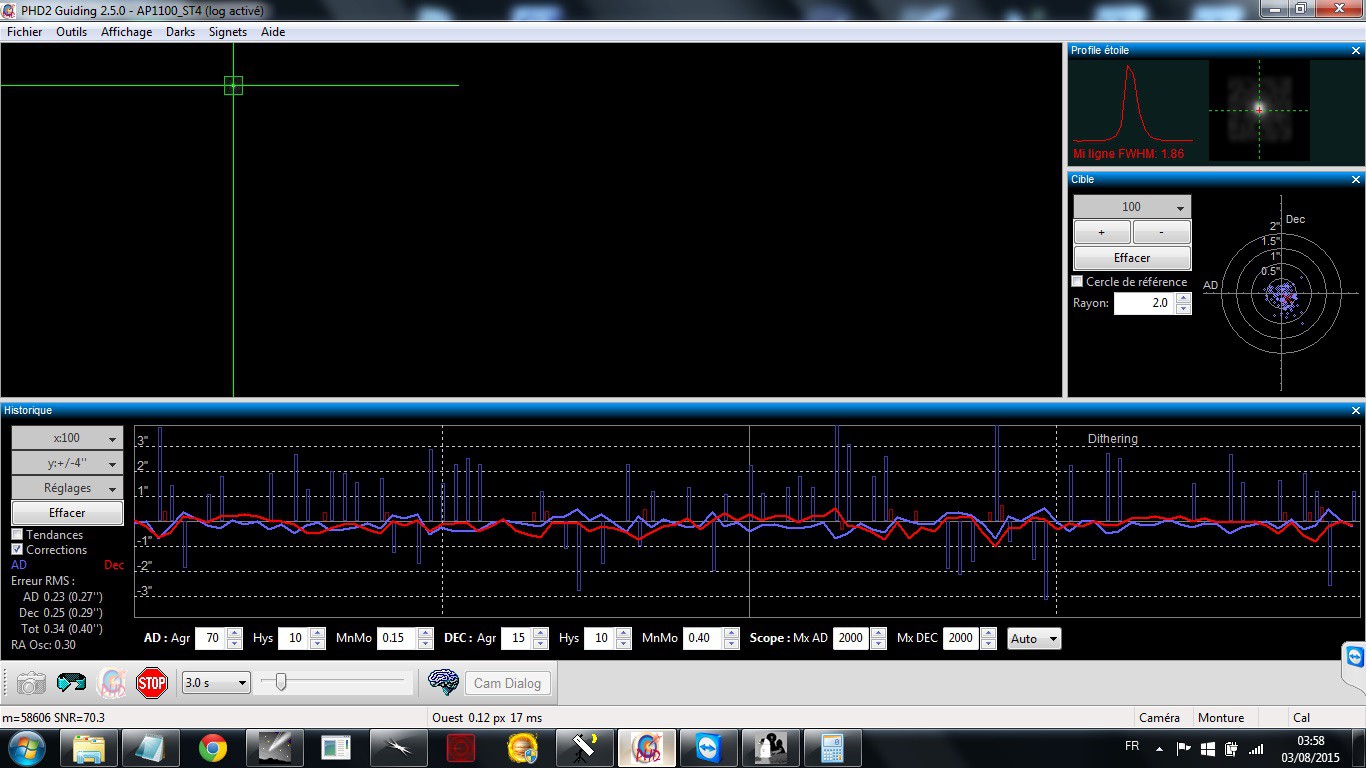The width and height of the screenshot is (1366, 768).
Task: Open the 3.0 s exposure dropdown
Action: (216, 683)
